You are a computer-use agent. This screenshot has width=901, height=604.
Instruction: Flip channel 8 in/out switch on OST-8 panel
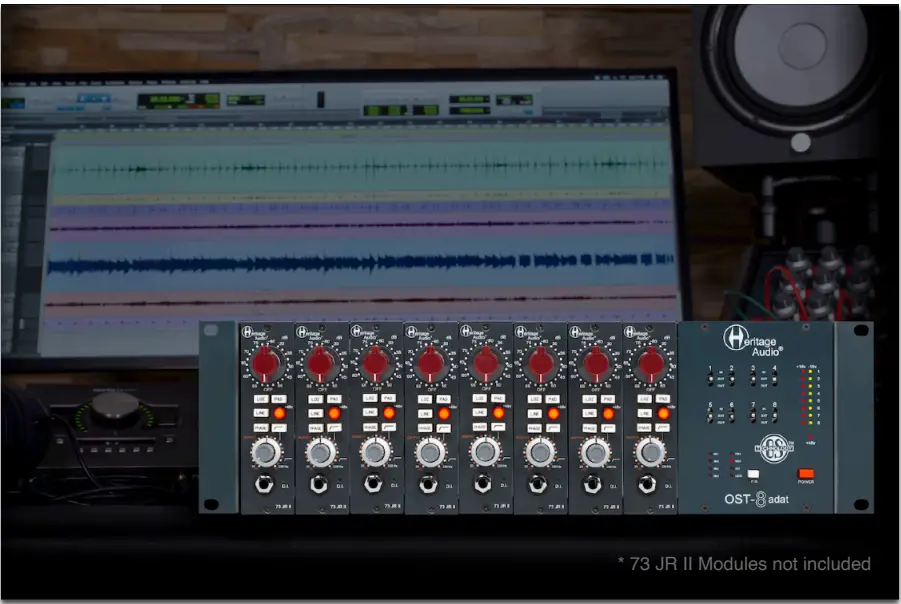775,415
